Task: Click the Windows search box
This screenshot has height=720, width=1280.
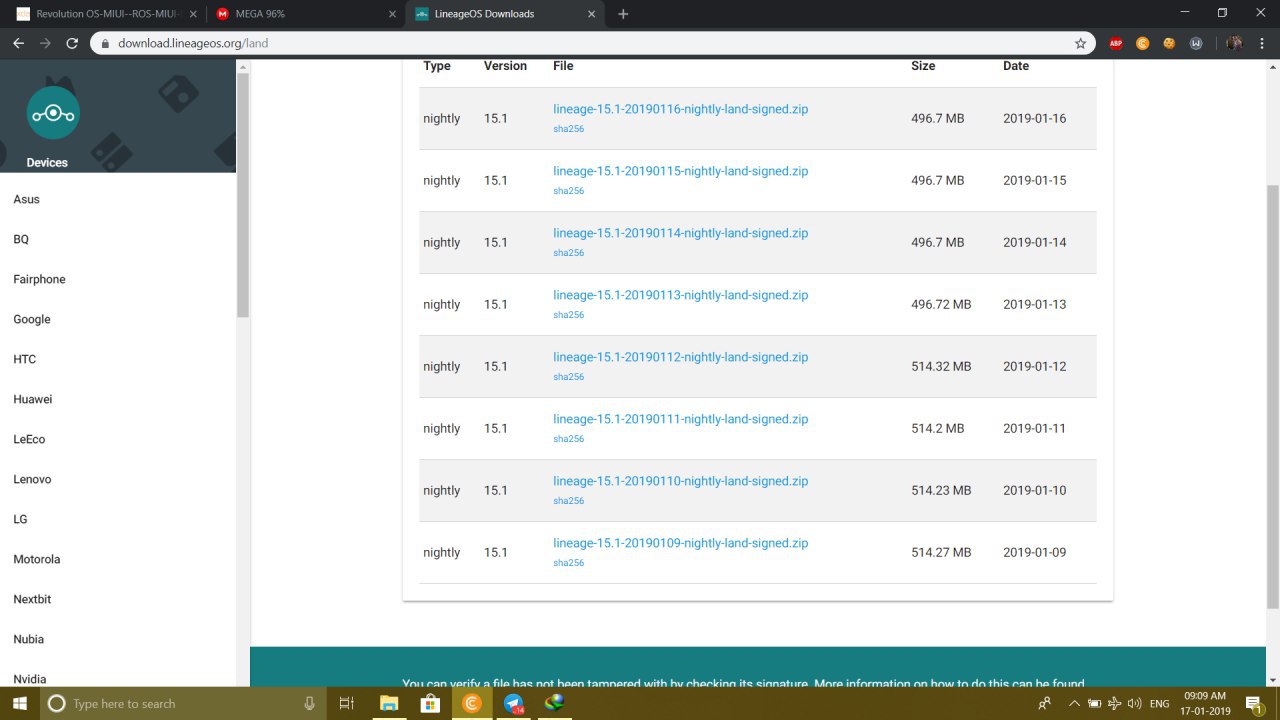Action: click(x=182, y=703)
